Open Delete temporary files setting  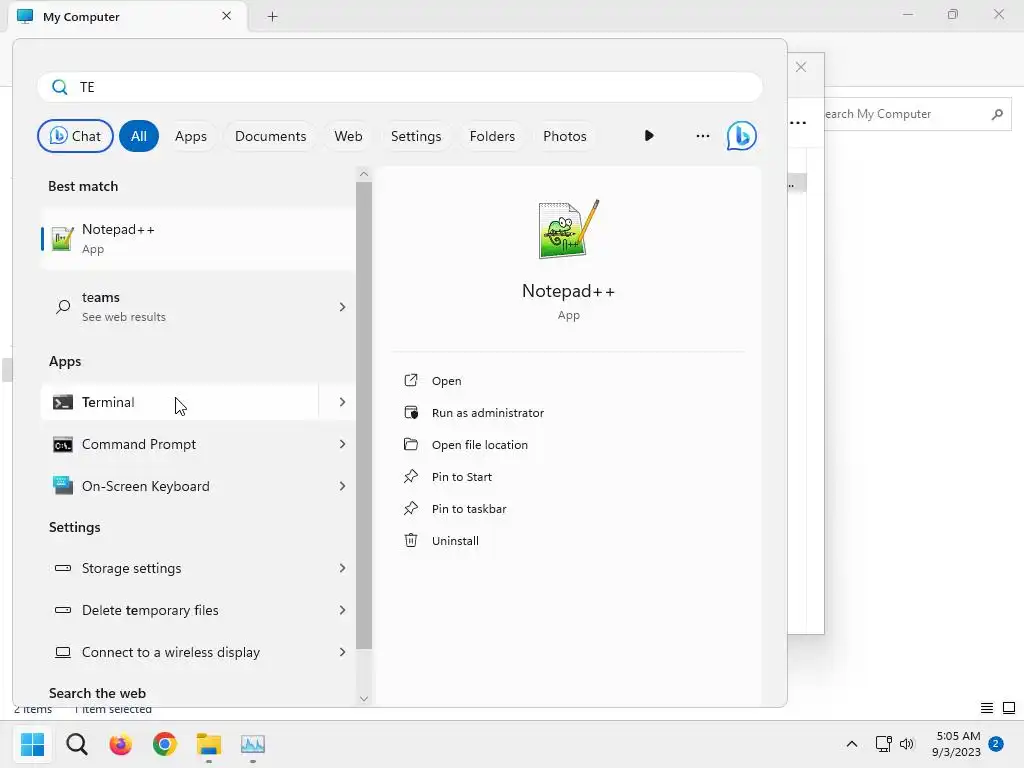180,610
